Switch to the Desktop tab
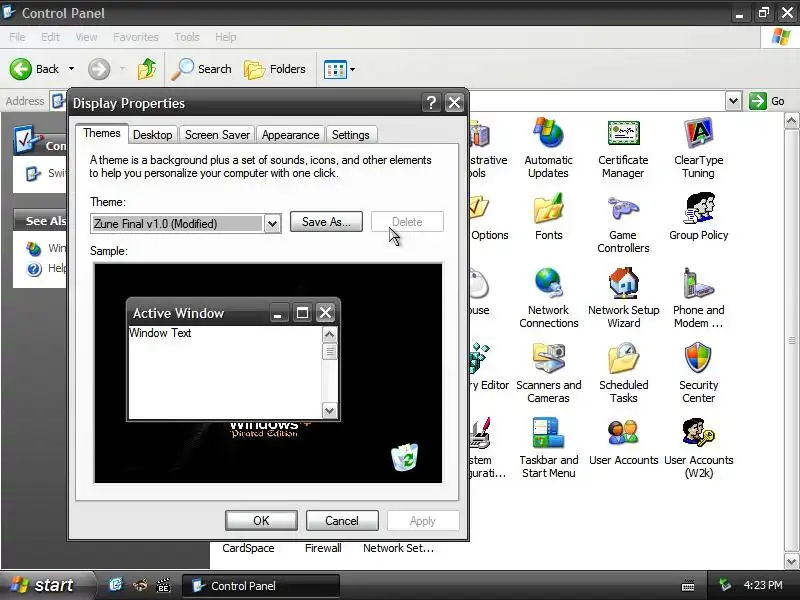The image size is (800, 600). pos(152,135)
